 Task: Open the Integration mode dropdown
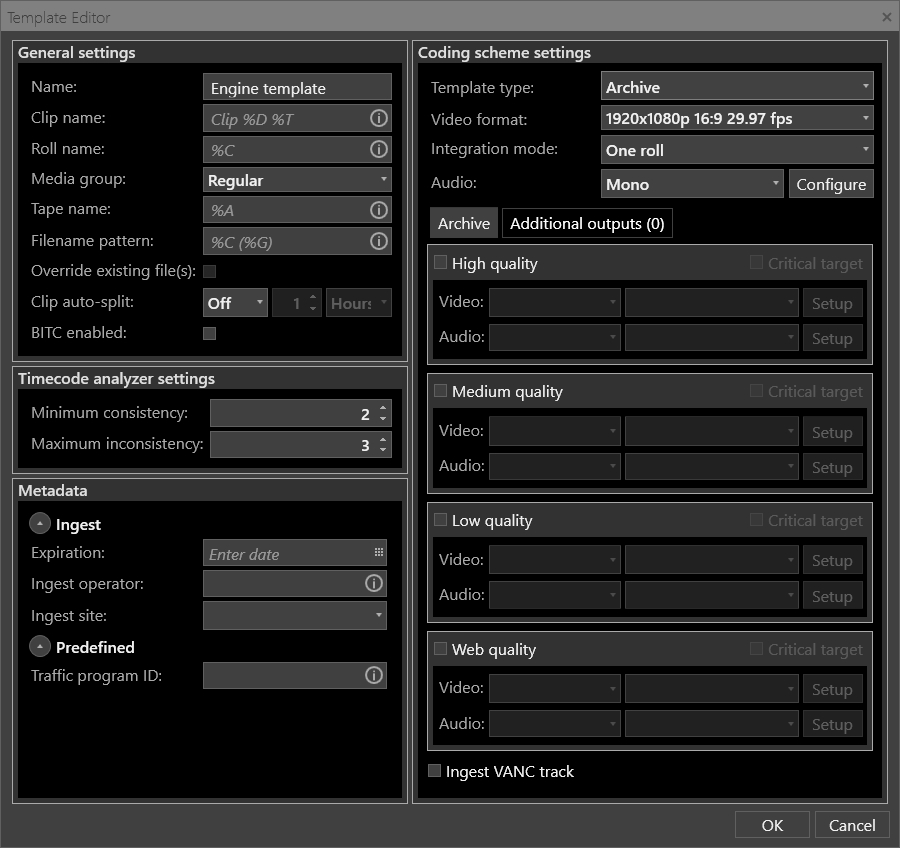click(737, 150)
